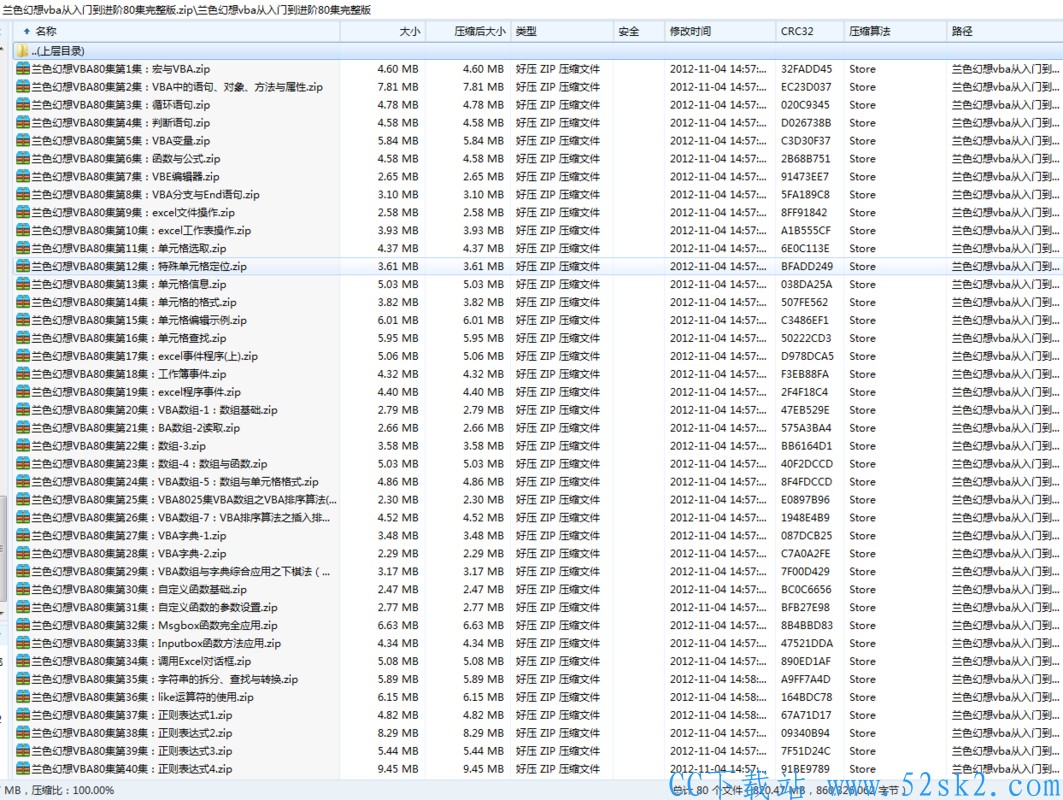
Task: Click the zip icon of 第22集:数组-3.zip
Action: click(22, 445)
